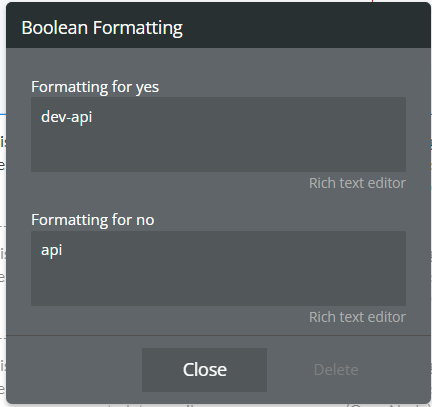Click the footer area right of the Delete button
This screenshot has width=432, height=407.
click(395, 370)
